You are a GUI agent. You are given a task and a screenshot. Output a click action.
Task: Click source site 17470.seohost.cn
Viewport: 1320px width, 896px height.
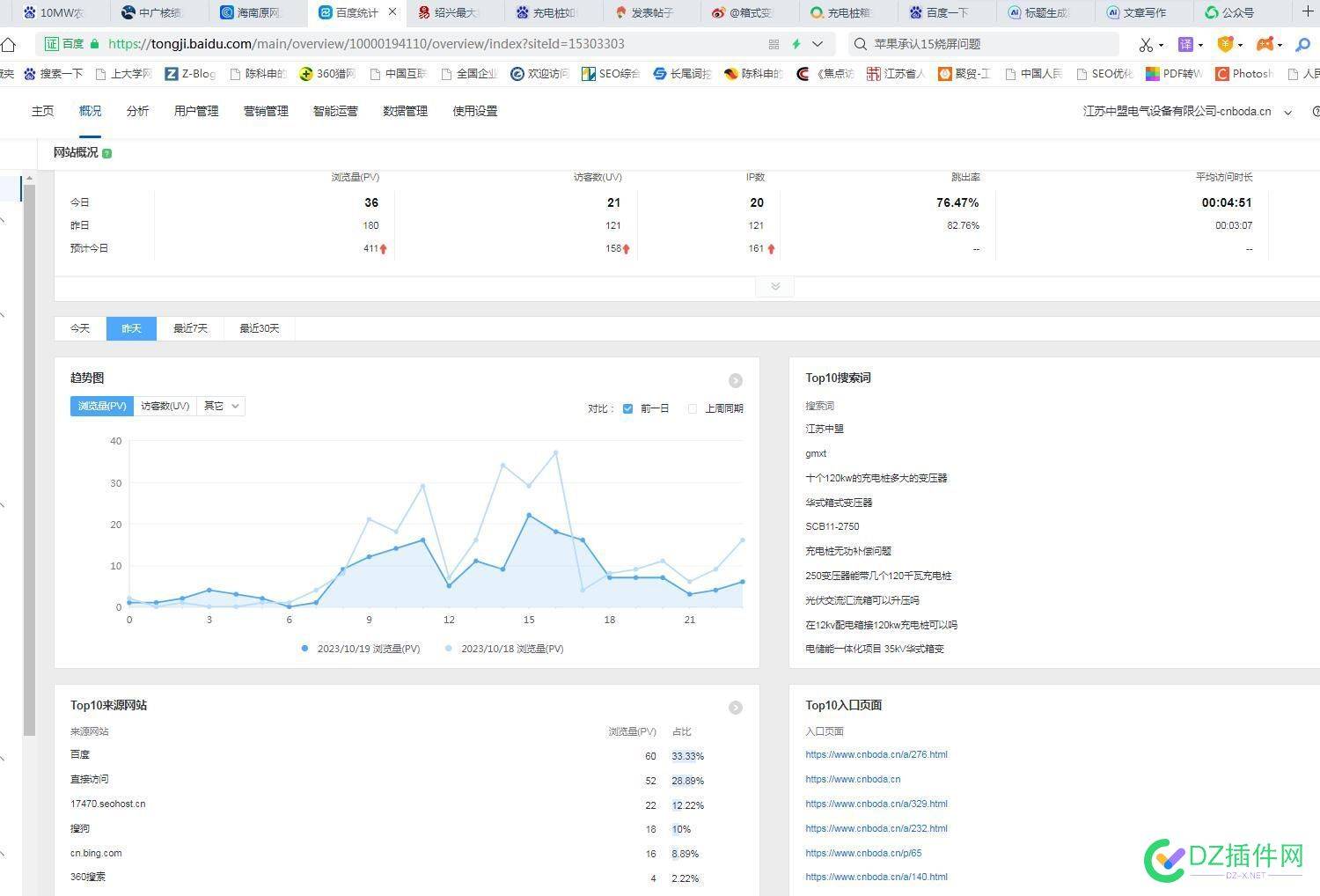(x=108, y=804)
